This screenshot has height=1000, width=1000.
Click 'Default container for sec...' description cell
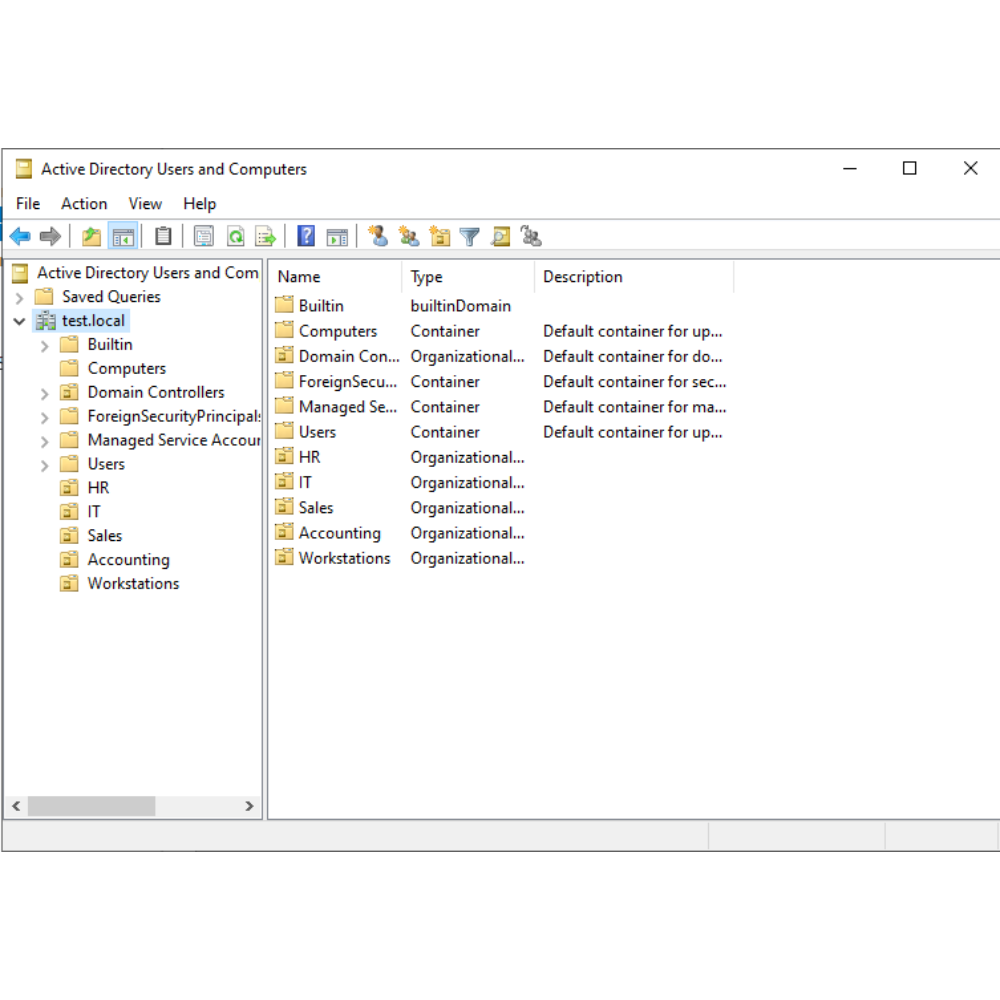coord(635,381)
